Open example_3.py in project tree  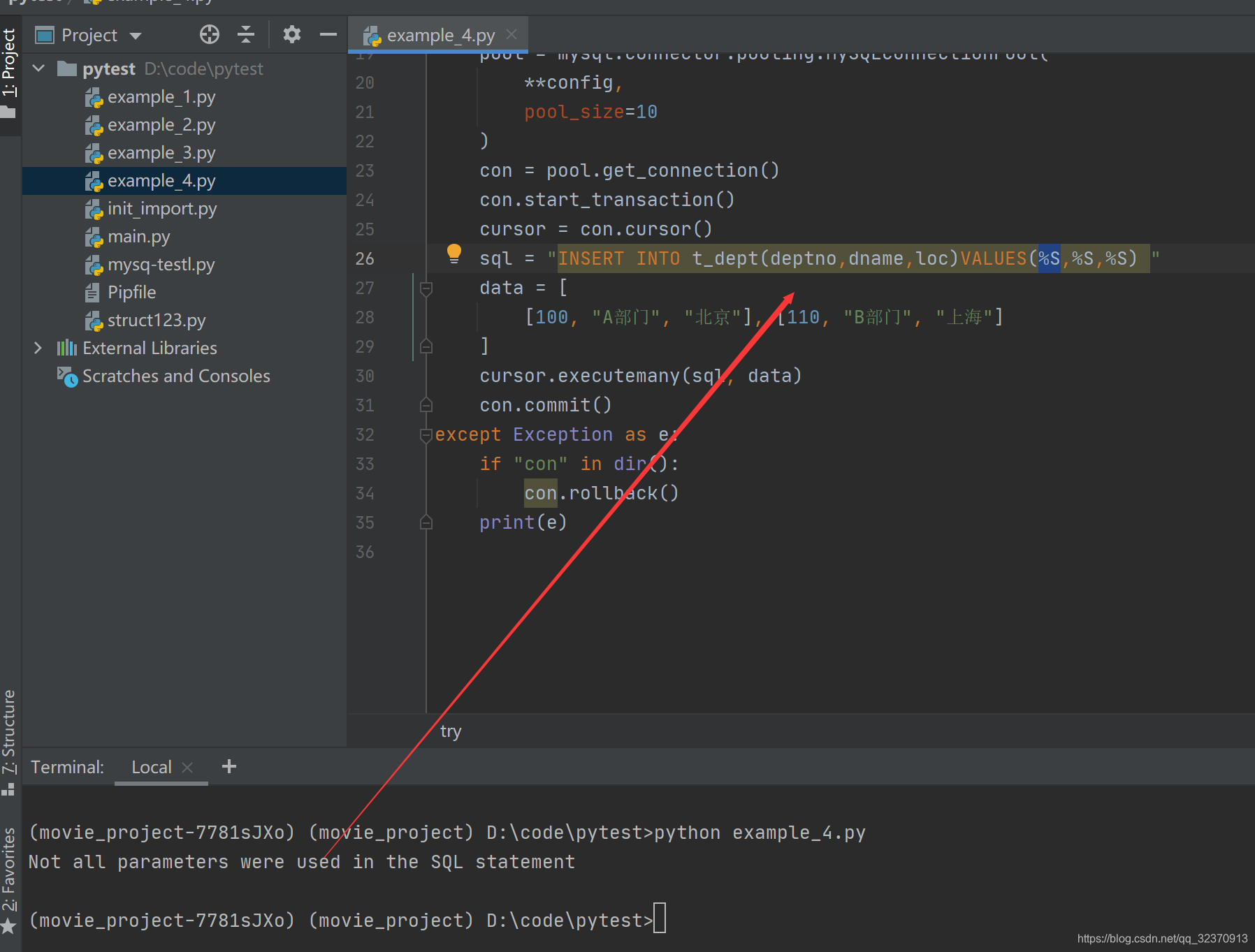pos(161,153)
